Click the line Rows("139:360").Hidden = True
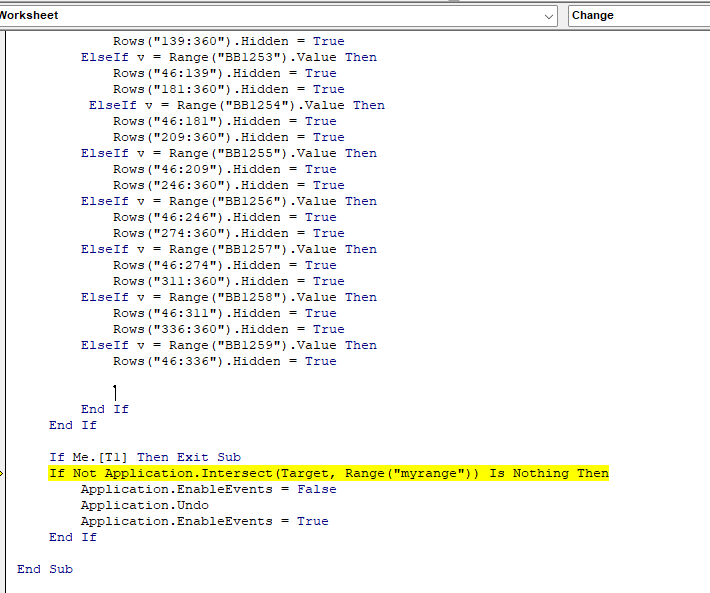This screenshot has width=710, height=593. click(x=229, y=42)
